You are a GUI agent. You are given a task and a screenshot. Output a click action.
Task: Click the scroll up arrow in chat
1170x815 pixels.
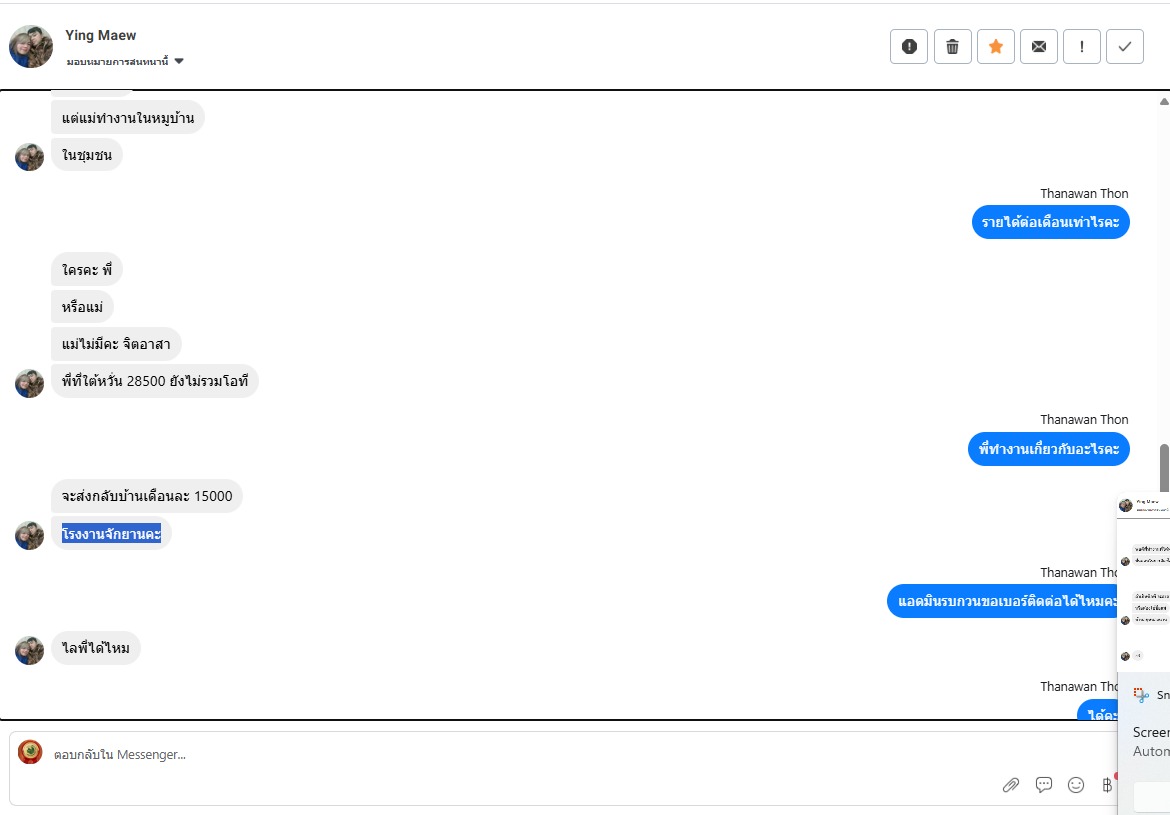1163,102
